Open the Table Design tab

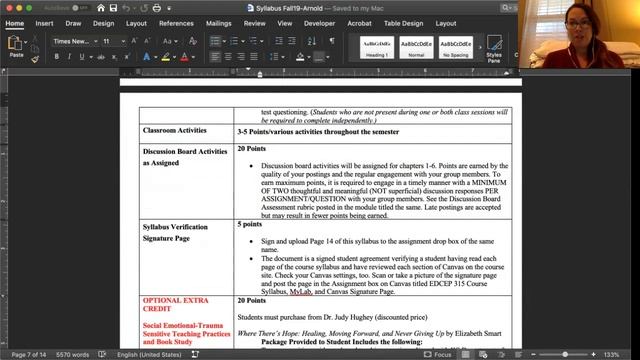(403, 23)
